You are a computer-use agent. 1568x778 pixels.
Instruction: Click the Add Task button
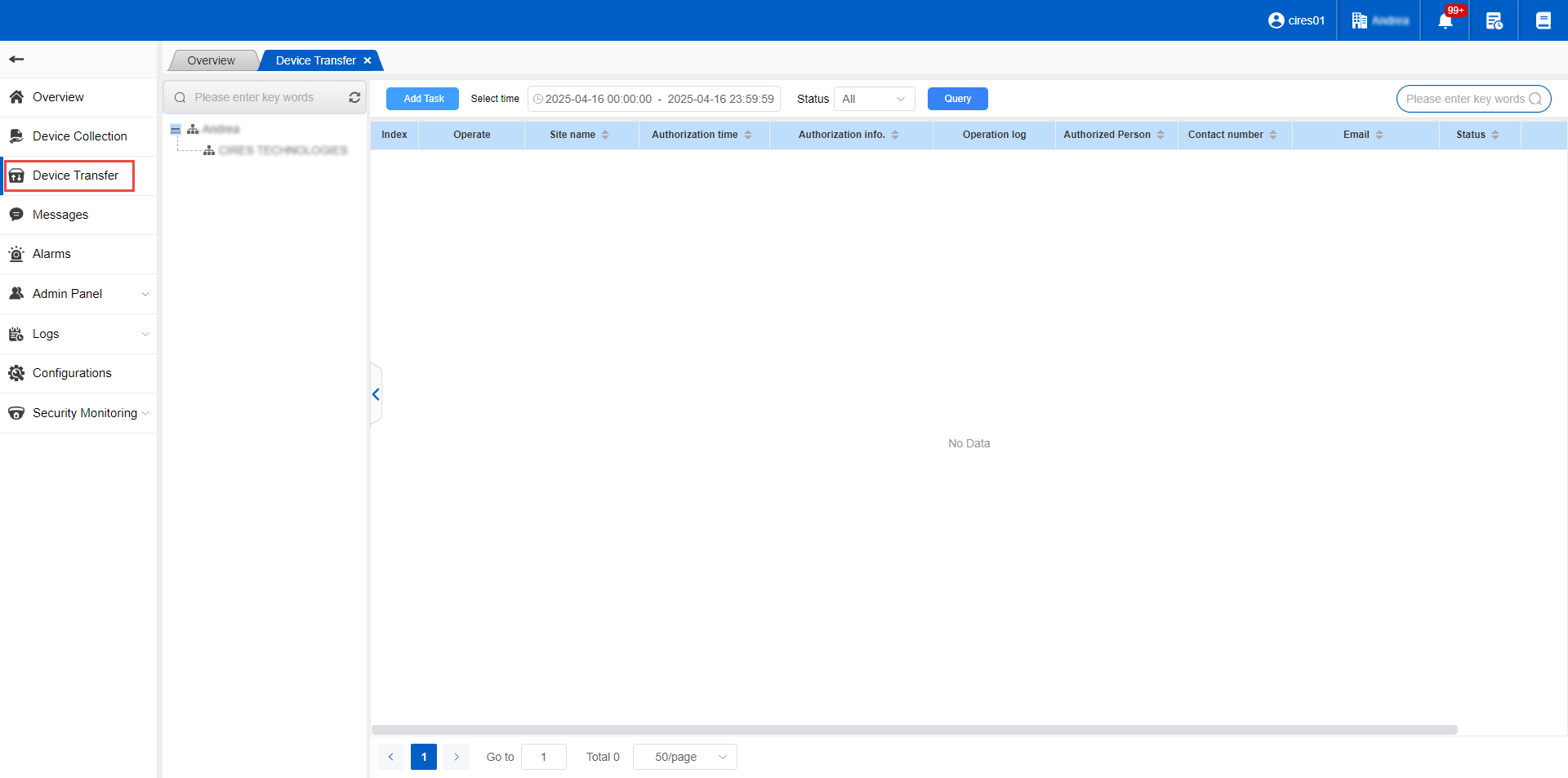click(423, 99)
